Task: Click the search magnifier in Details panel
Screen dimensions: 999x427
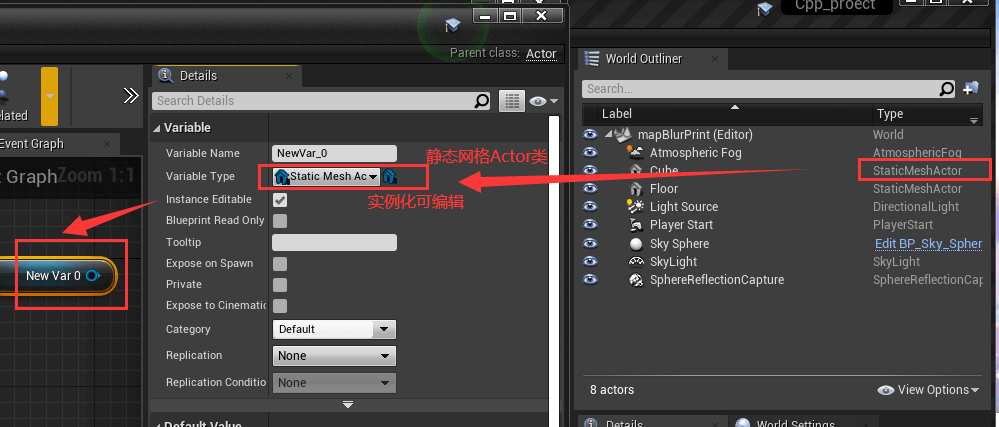Action: (482, 101)
